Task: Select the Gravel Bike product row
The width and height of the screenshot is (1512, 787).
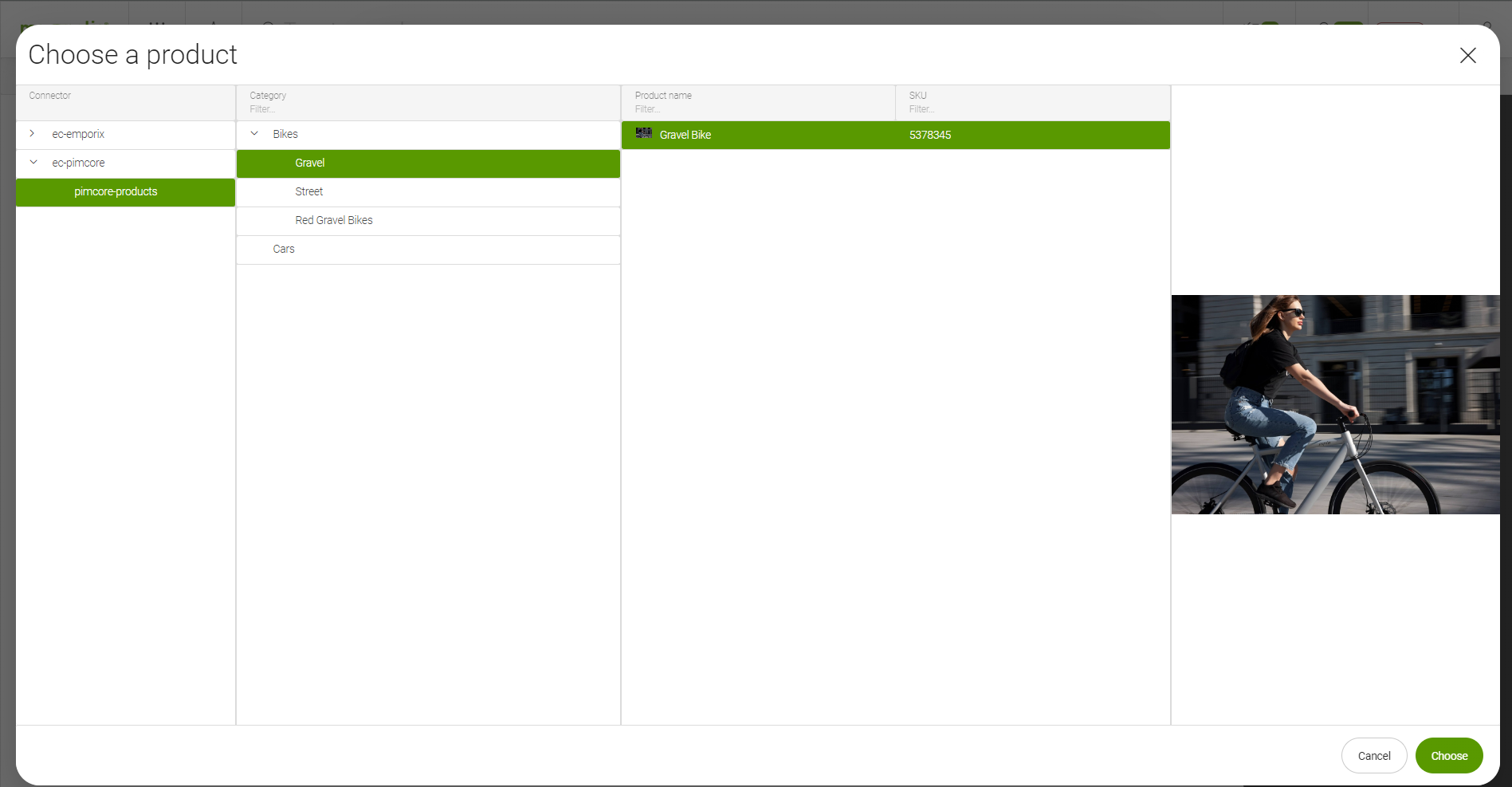Action: tap(757, 136)
